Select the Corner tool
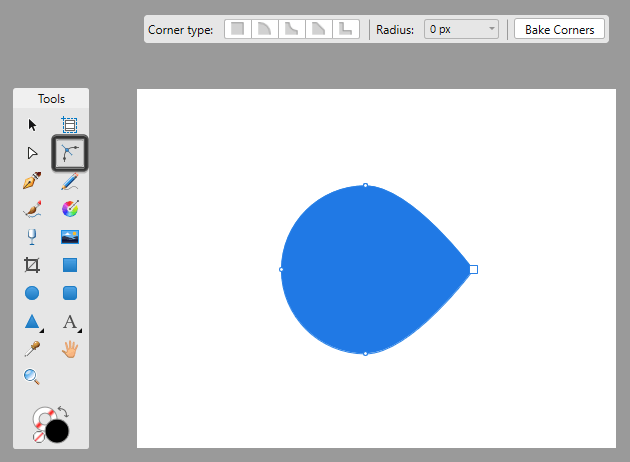 tap(70, 153)
